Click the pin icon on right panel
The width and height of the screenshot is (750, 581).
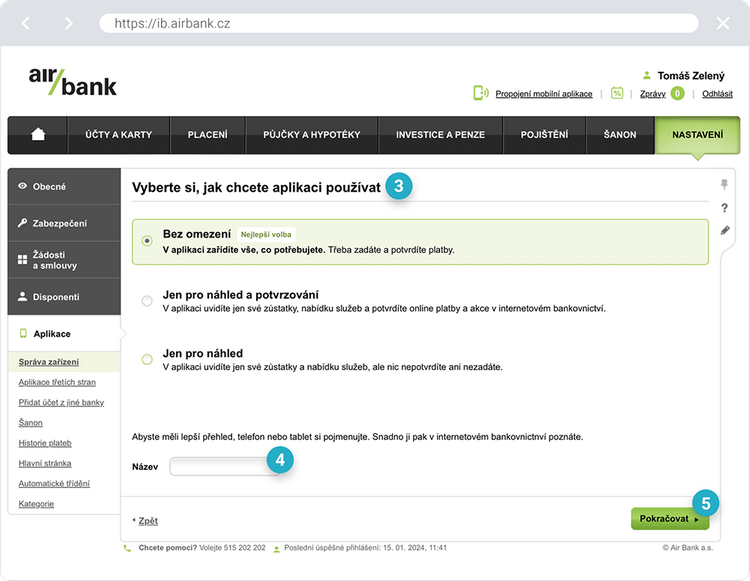pyautogui.click(x=725, y=185)
